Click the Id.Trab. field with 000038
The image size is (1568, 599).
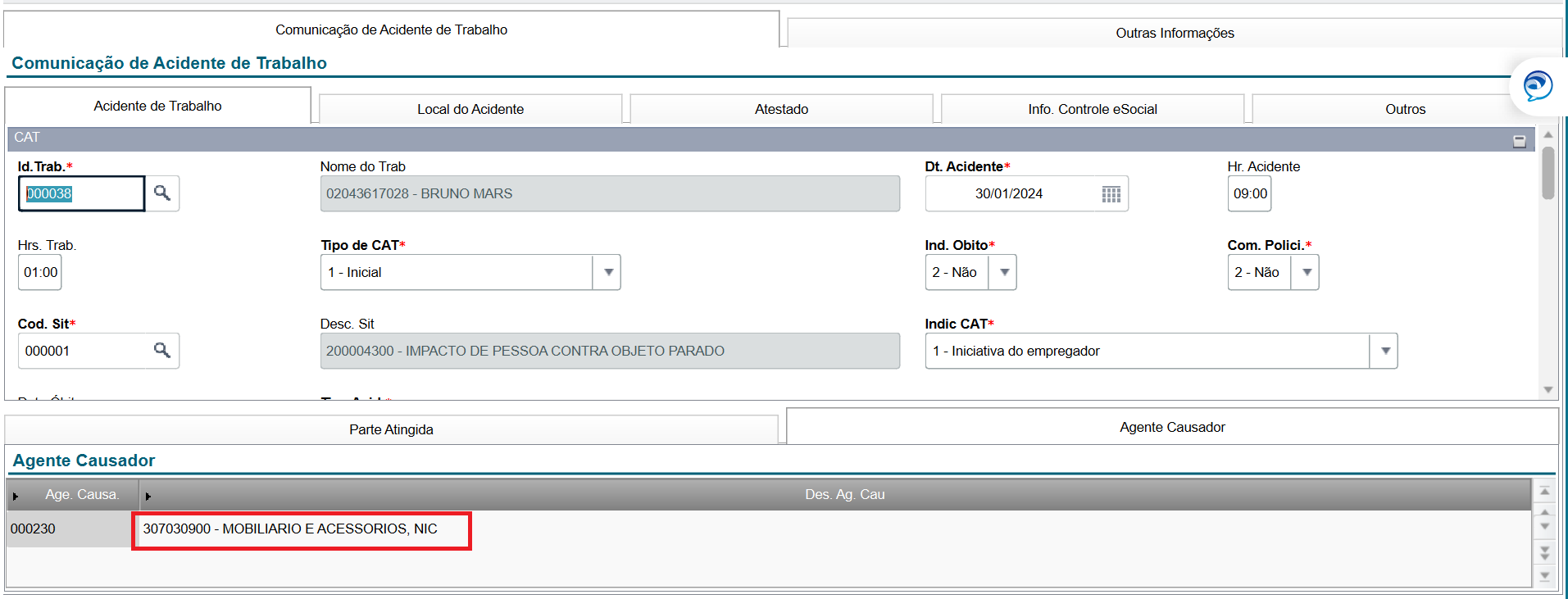point(81,193)
